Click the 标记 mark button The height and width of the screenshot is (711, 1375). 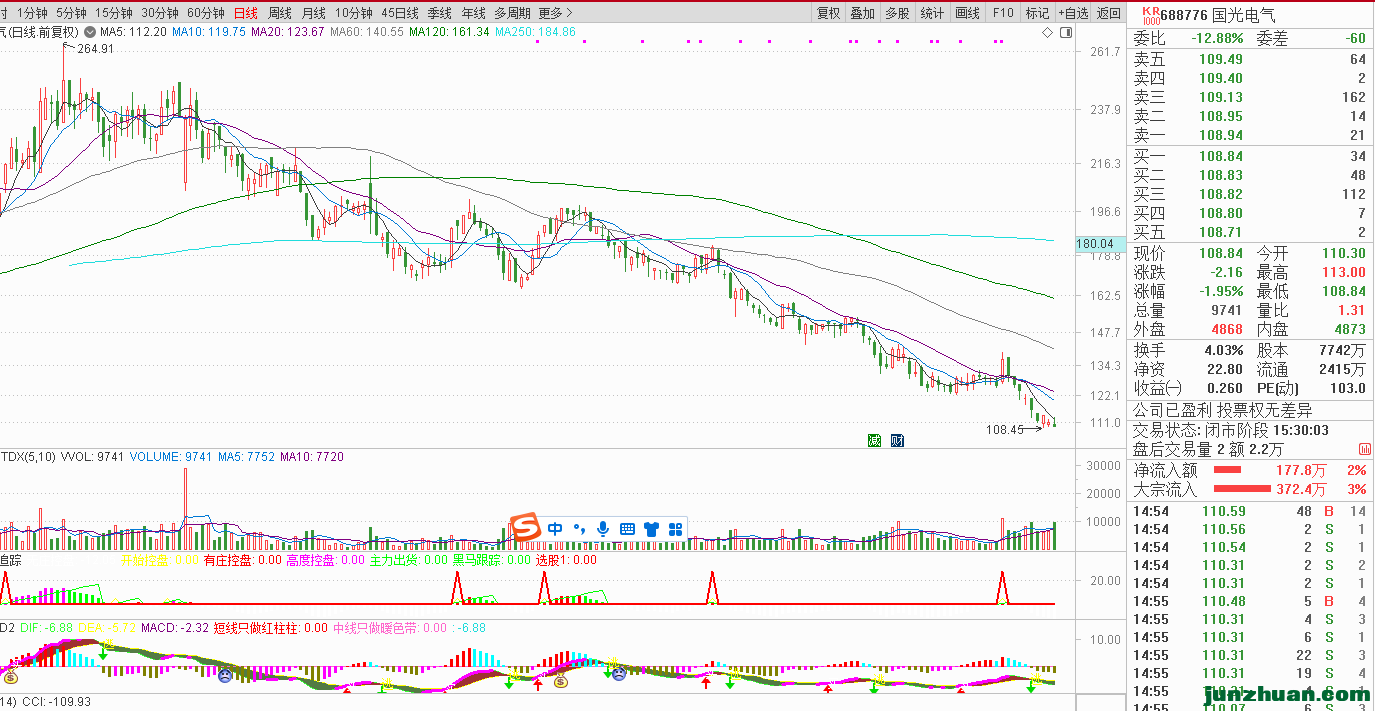click(x=1037, y=13)
